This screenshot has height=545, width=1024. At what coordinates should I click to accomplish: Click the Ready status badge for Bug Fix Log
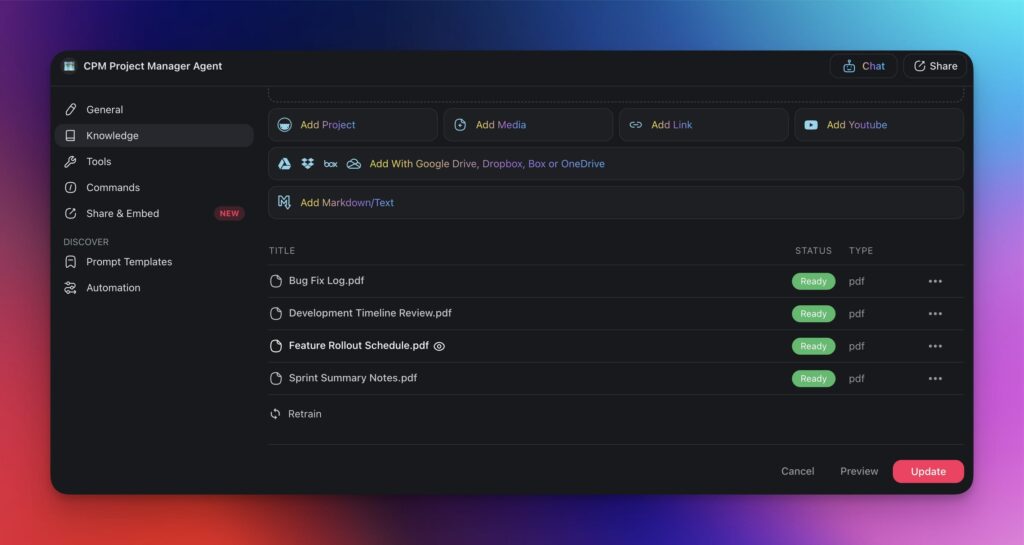coord(813,281)
